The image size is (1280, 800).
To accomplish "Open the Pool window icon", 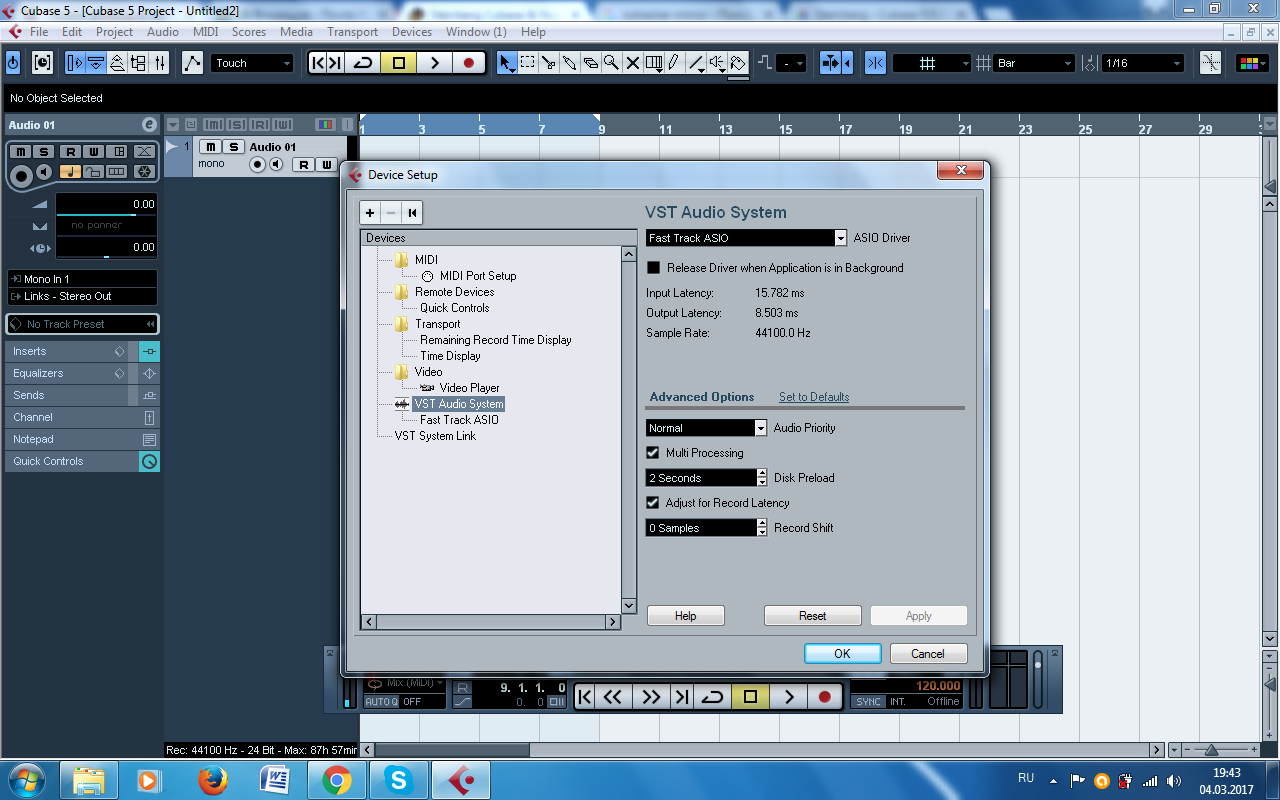I will 139,63.
